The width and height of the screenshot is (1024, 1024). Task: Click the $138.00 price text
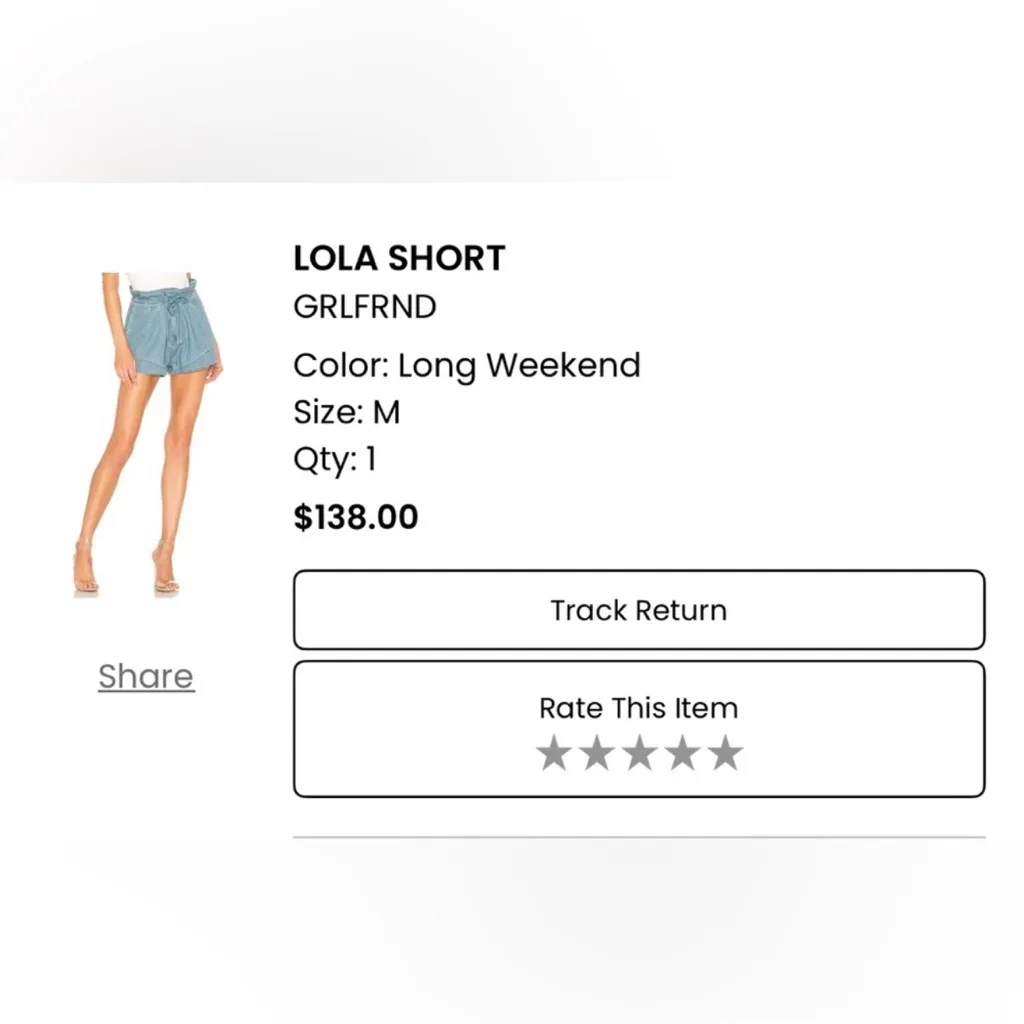point(355,516)
